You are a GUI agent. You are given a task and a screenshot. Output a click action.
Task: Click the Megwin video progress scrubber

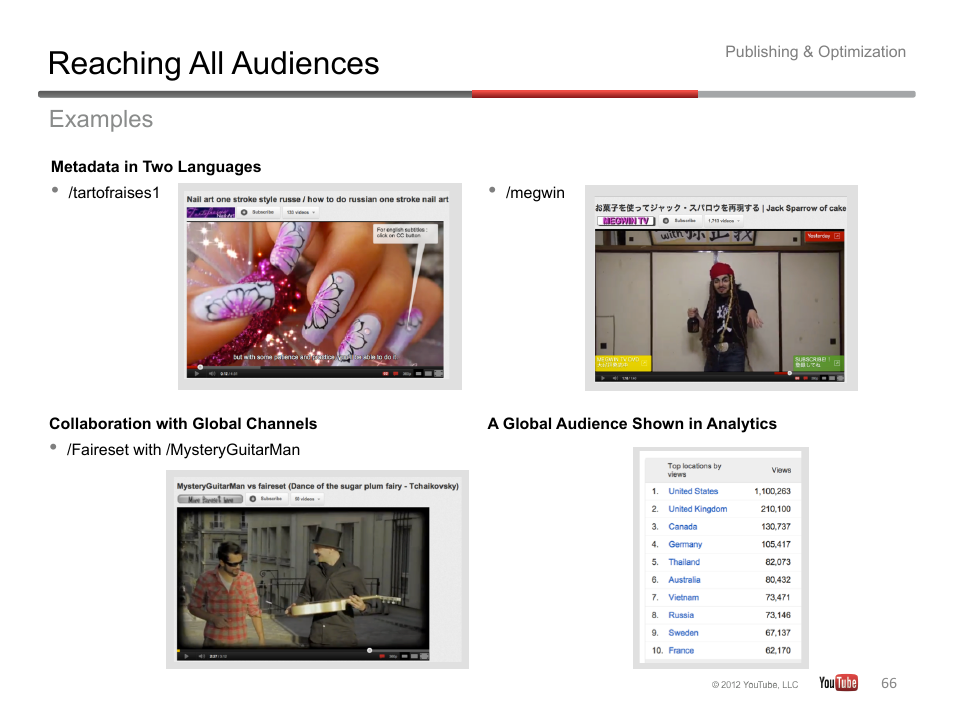click(789, 373)
